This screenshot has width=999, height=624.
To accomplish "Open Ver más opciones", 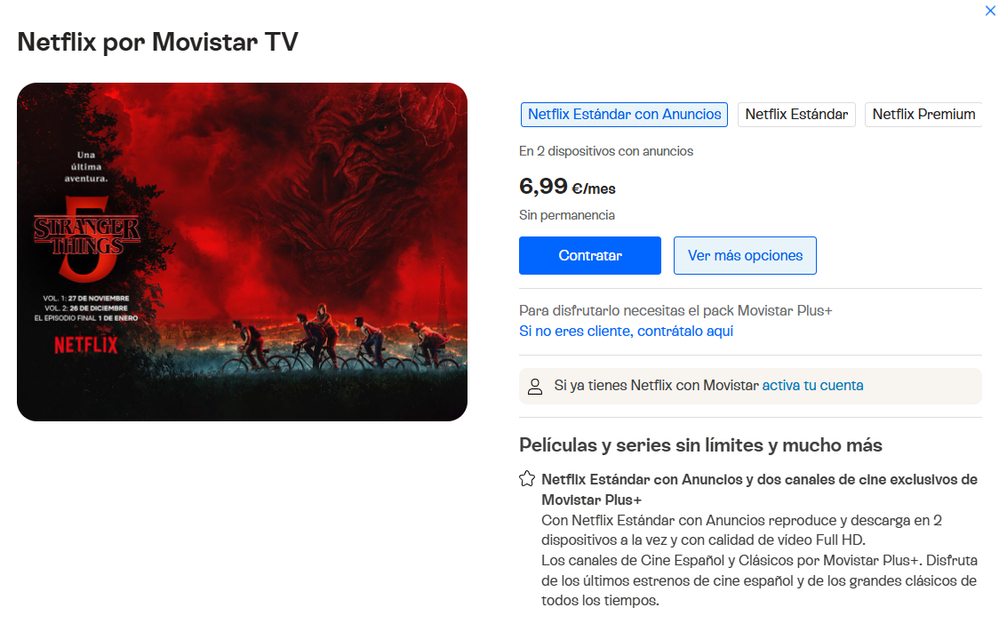I will click(745, 256).
